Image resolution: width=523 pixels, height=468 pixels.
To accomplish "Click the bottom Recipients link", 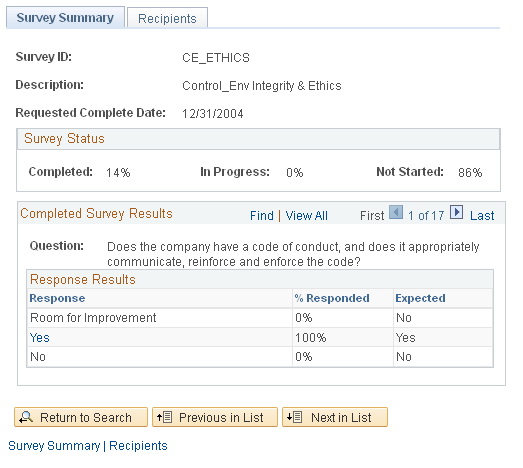I will coord(138,446).
